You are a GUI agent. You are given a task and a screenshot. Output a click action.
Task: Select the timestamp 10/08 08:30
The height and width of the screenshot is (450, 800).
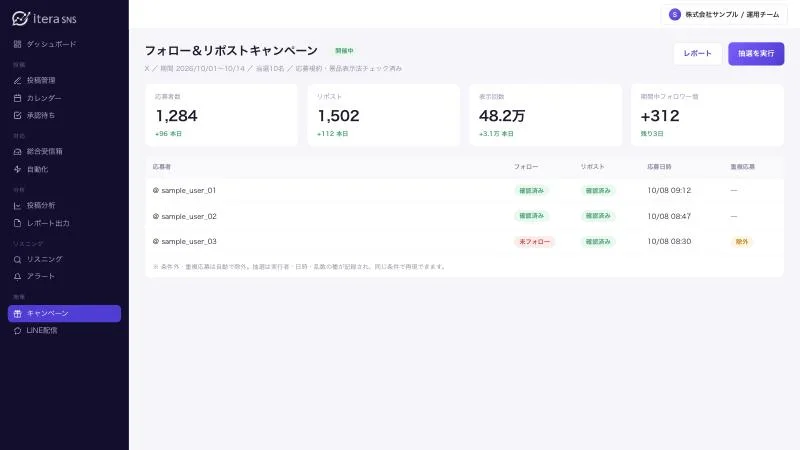pyautogui.click(x=669, y=241)
